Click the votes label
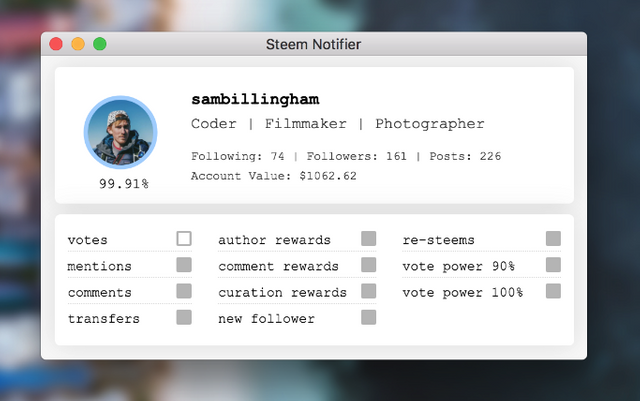640x401 pixels. (x=87, y=240)
